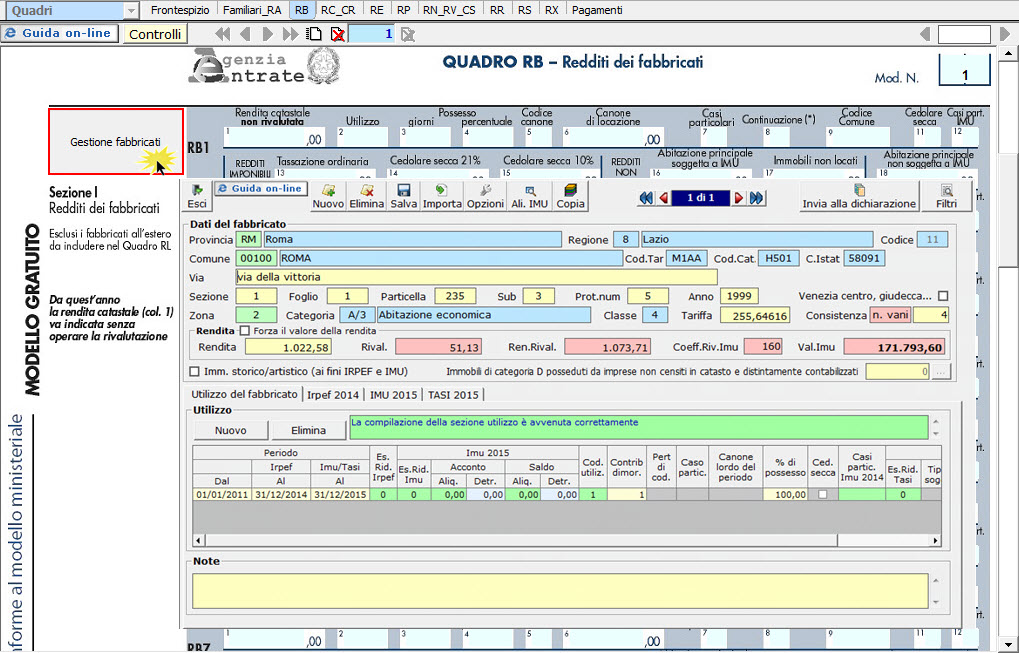
Task: Enable Forza il valore della rendita
Action: (x=244, y=331)
